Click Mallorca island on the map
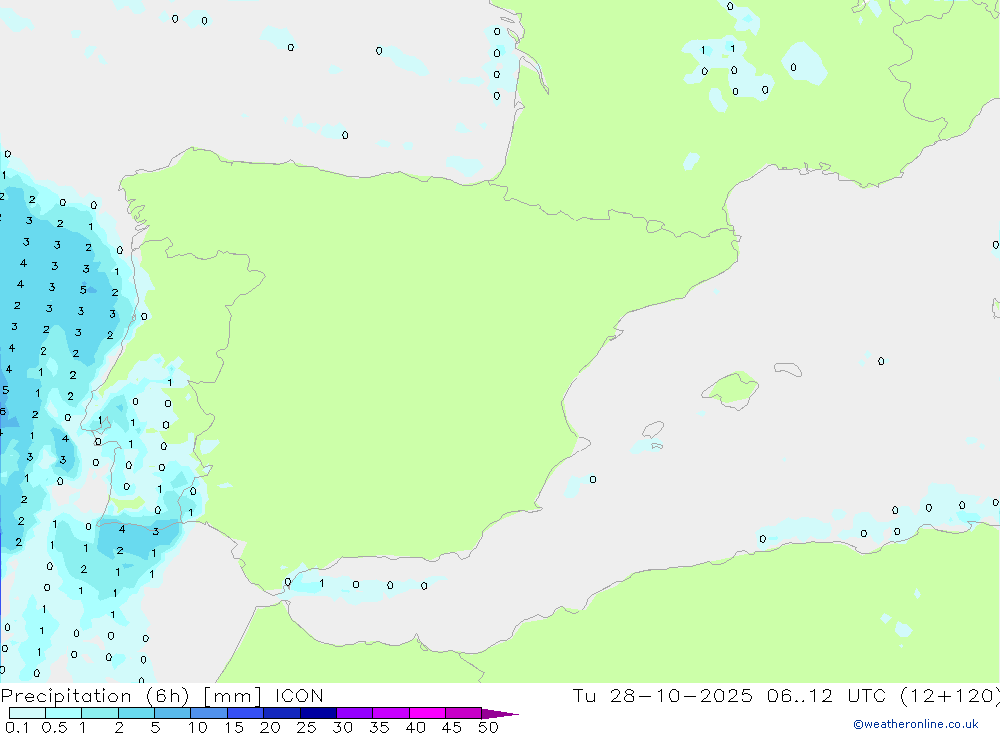 [731, 389]
